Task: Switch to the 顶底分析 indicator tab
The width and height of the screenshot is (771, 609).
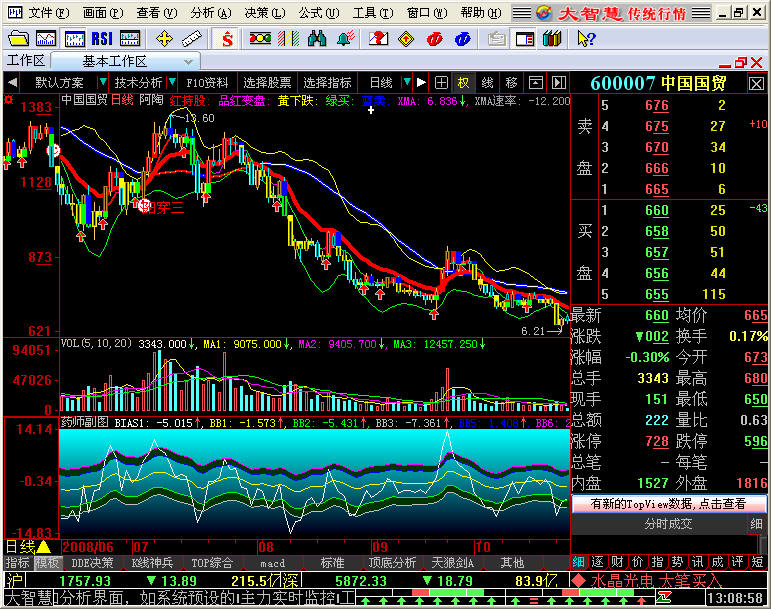Action: click(x=392, y=562)
